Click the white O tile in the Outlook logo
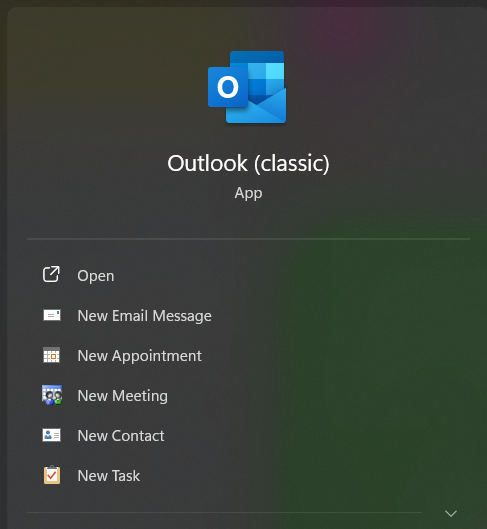Viewport: 487px width, 529px height. [x=228, y=87]
